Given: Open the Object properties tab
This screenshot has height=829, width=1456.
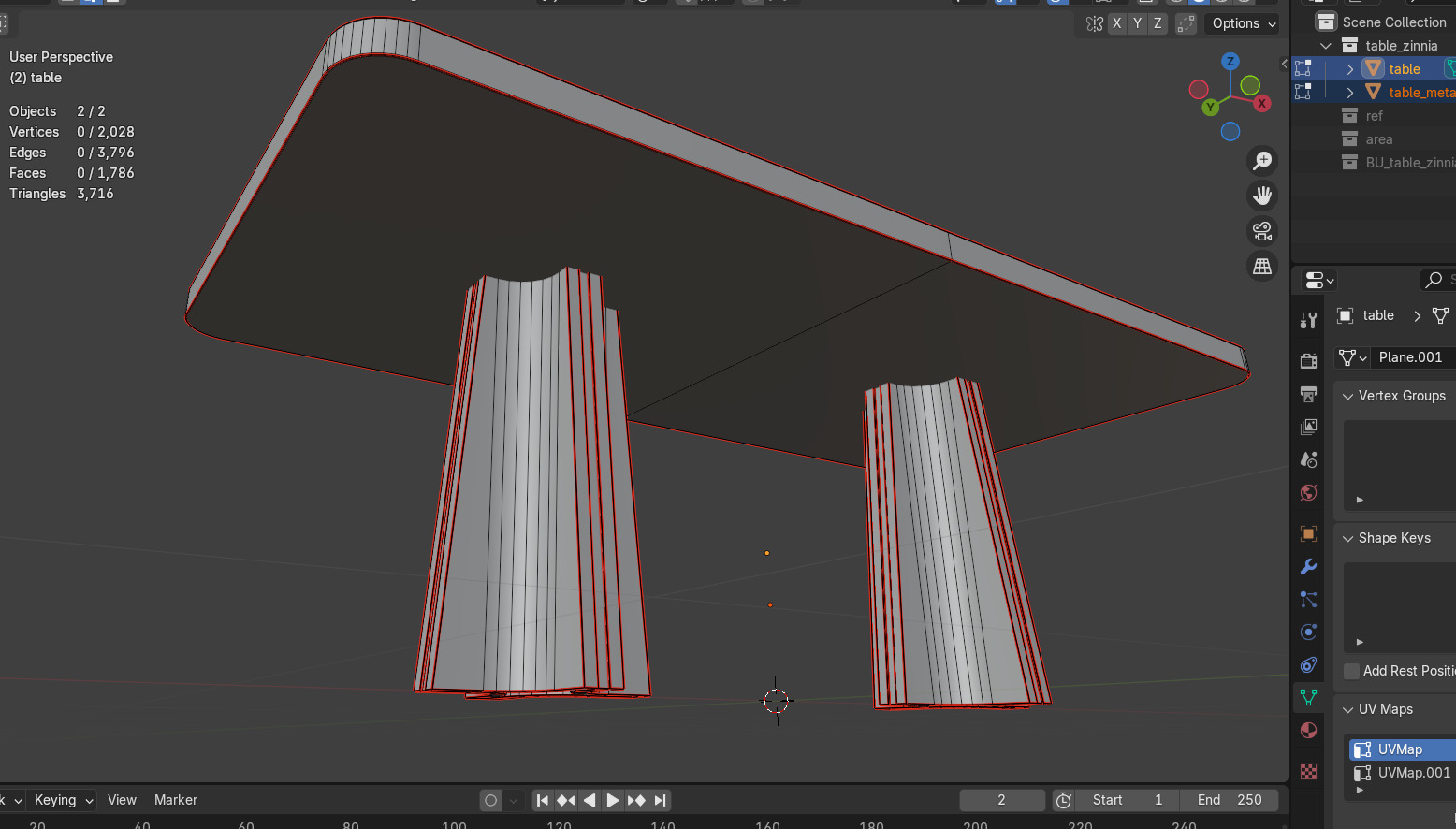Looking at the screenshot, I should click(x=1308, y=534).
